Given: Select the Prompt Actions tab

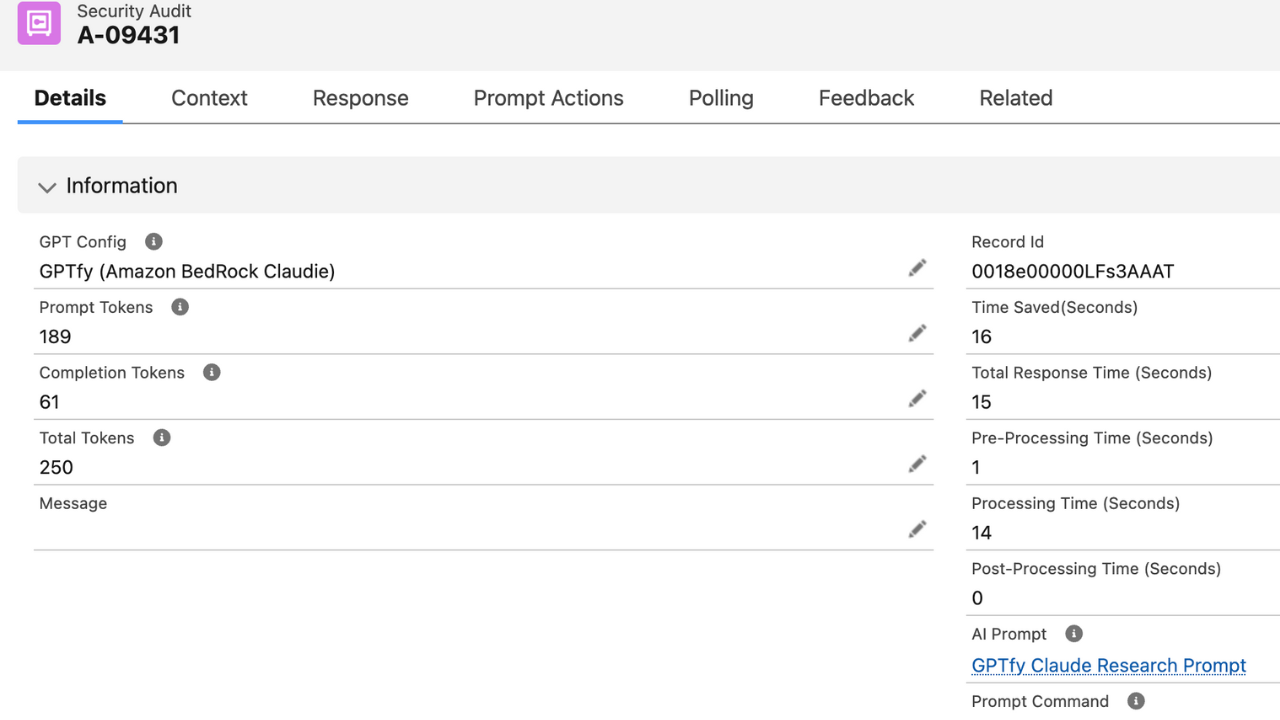Looking at the screenshot, I should tap(548, 97).
